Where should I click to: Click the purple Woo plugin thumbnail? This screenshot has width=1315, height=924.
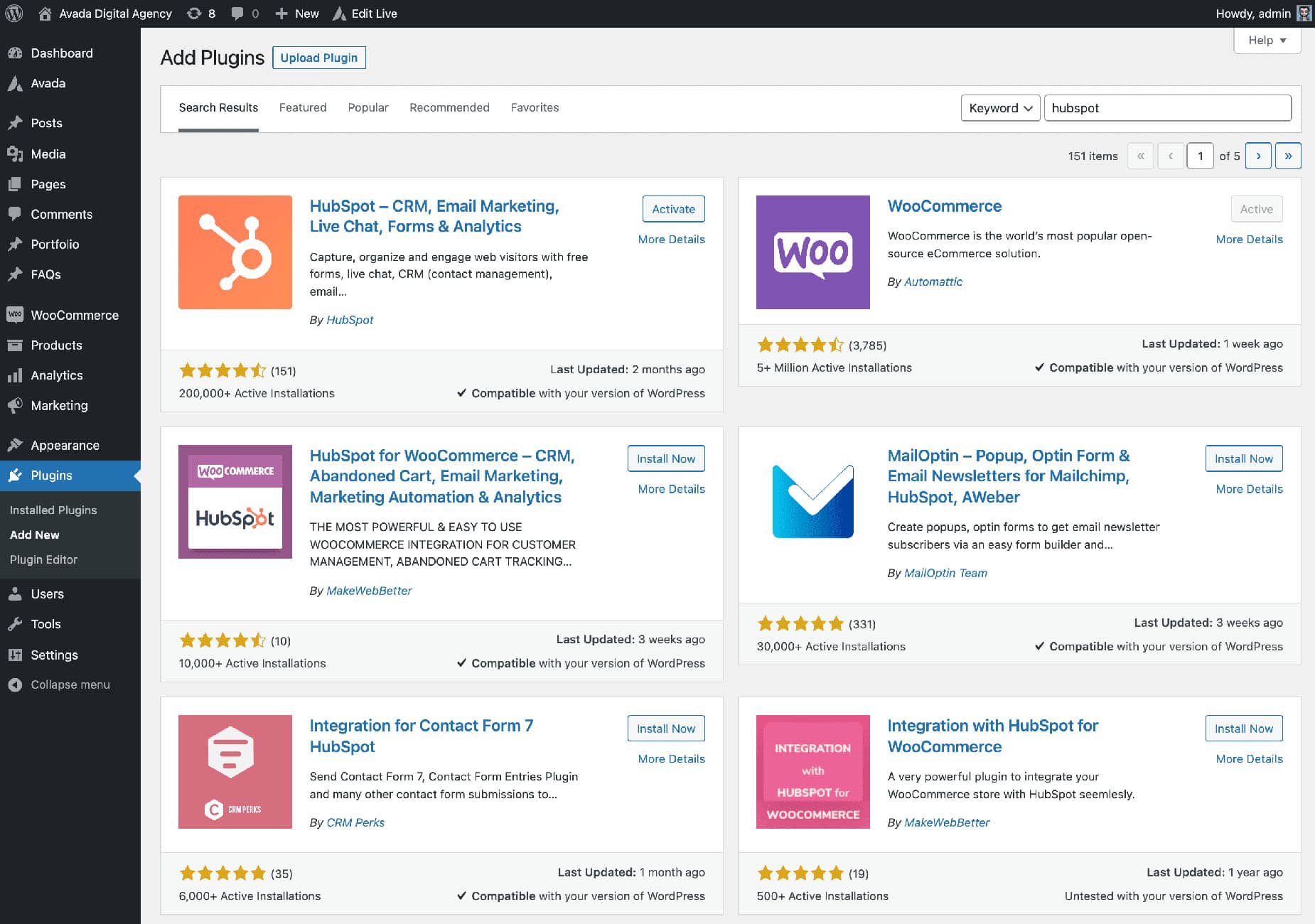[x=813, y=252]
